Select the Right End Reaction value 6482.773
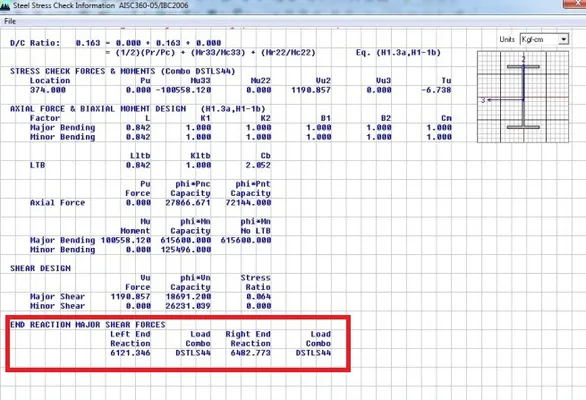586x400 pixels. pos(250,353)
